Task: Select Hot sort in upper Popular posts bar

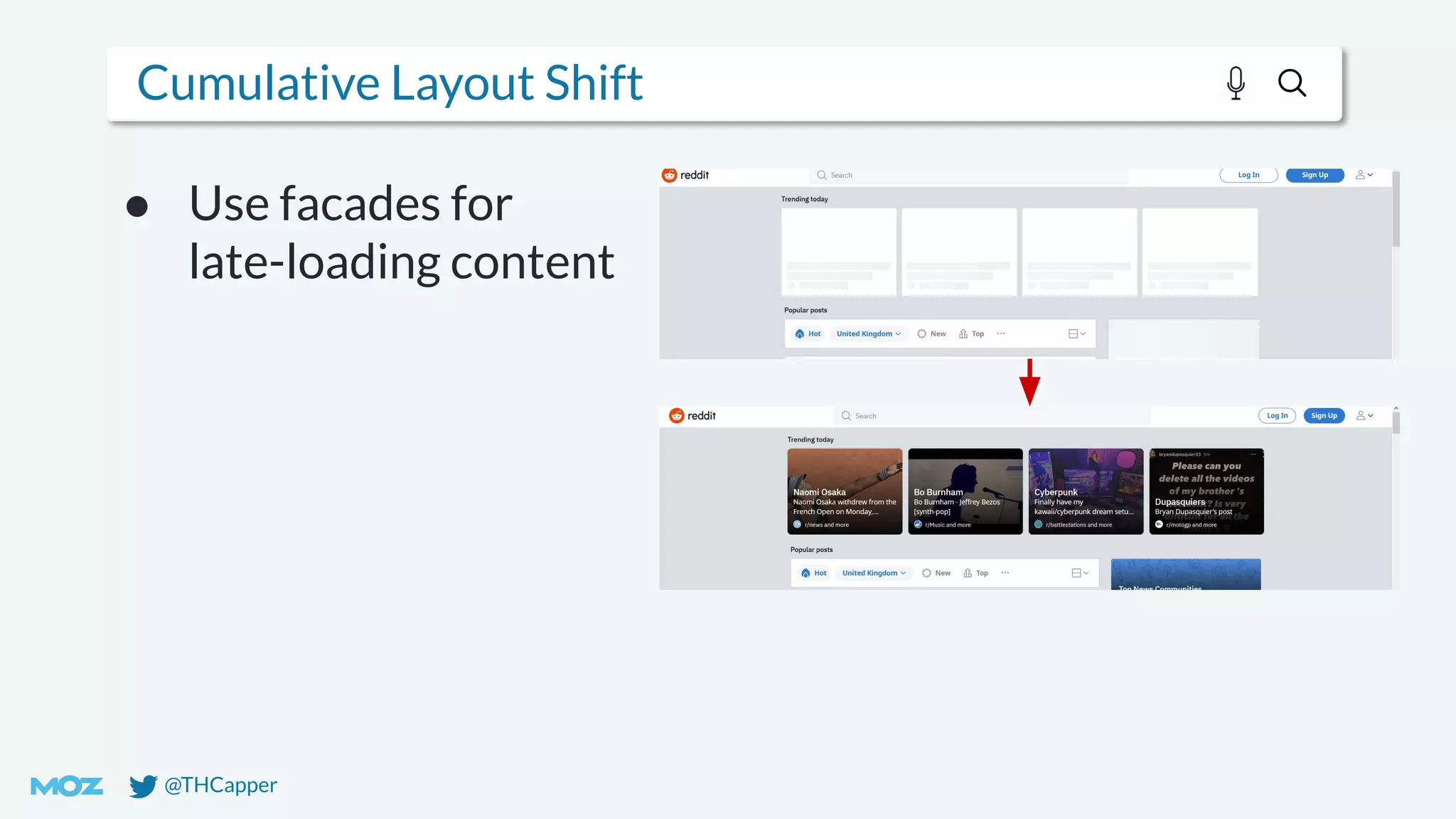Action: (x=808, y=333)
